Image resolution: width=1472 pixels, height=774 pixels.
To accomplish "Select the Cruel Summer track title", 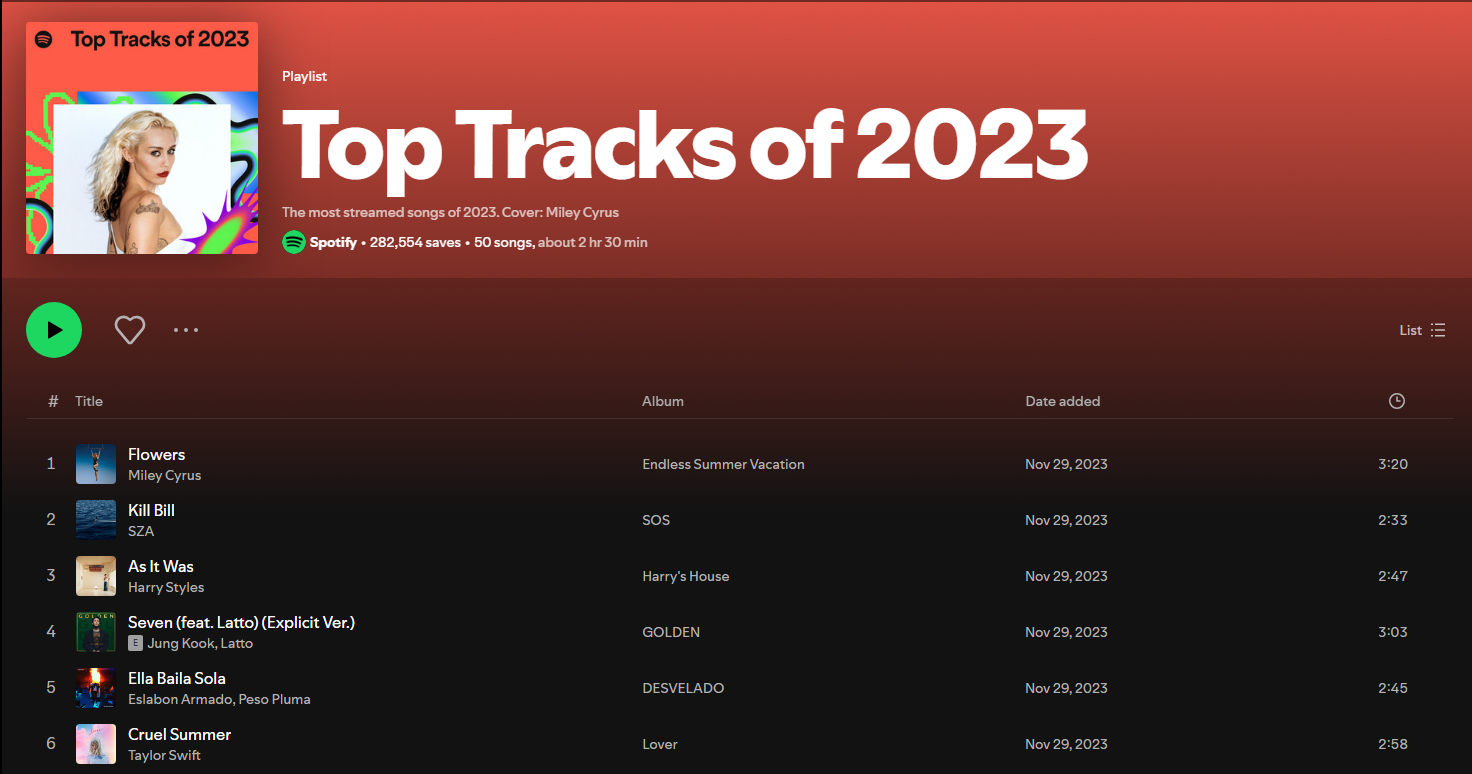I will (x=180, y=734).
